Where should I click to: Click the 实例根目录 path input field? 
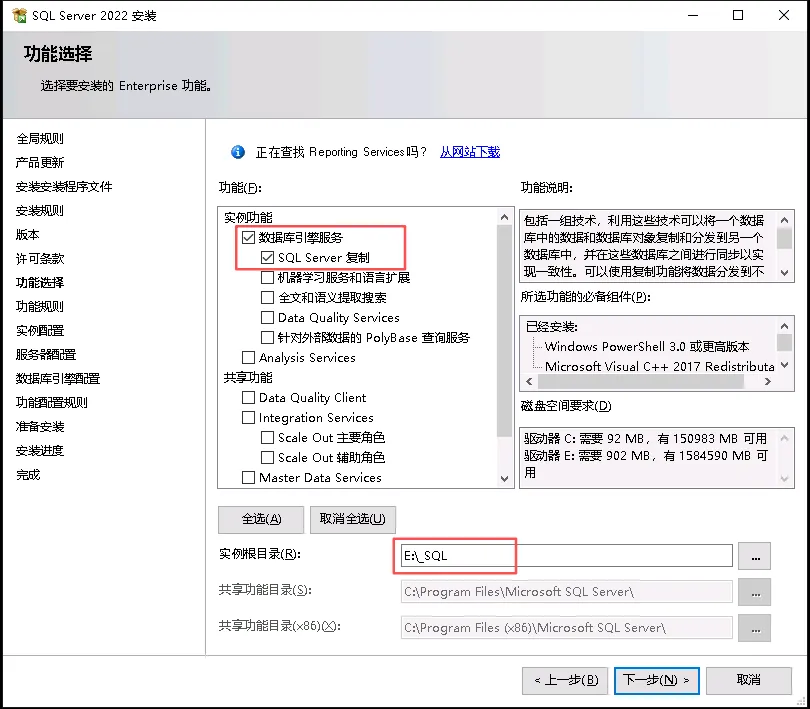[565, 555]
